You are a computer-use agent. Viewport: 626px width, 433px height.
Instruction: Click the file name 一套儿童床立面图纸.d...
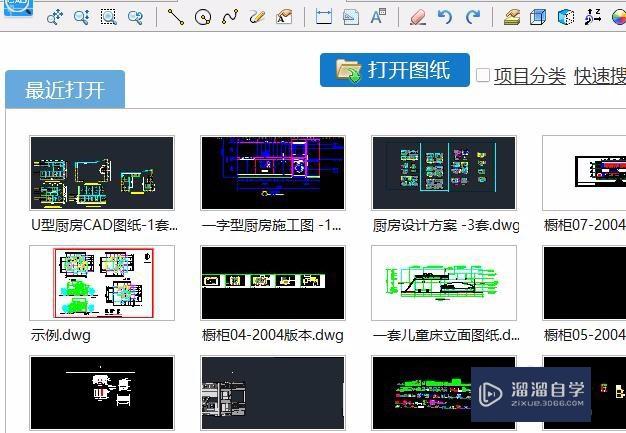pos(446,335)
